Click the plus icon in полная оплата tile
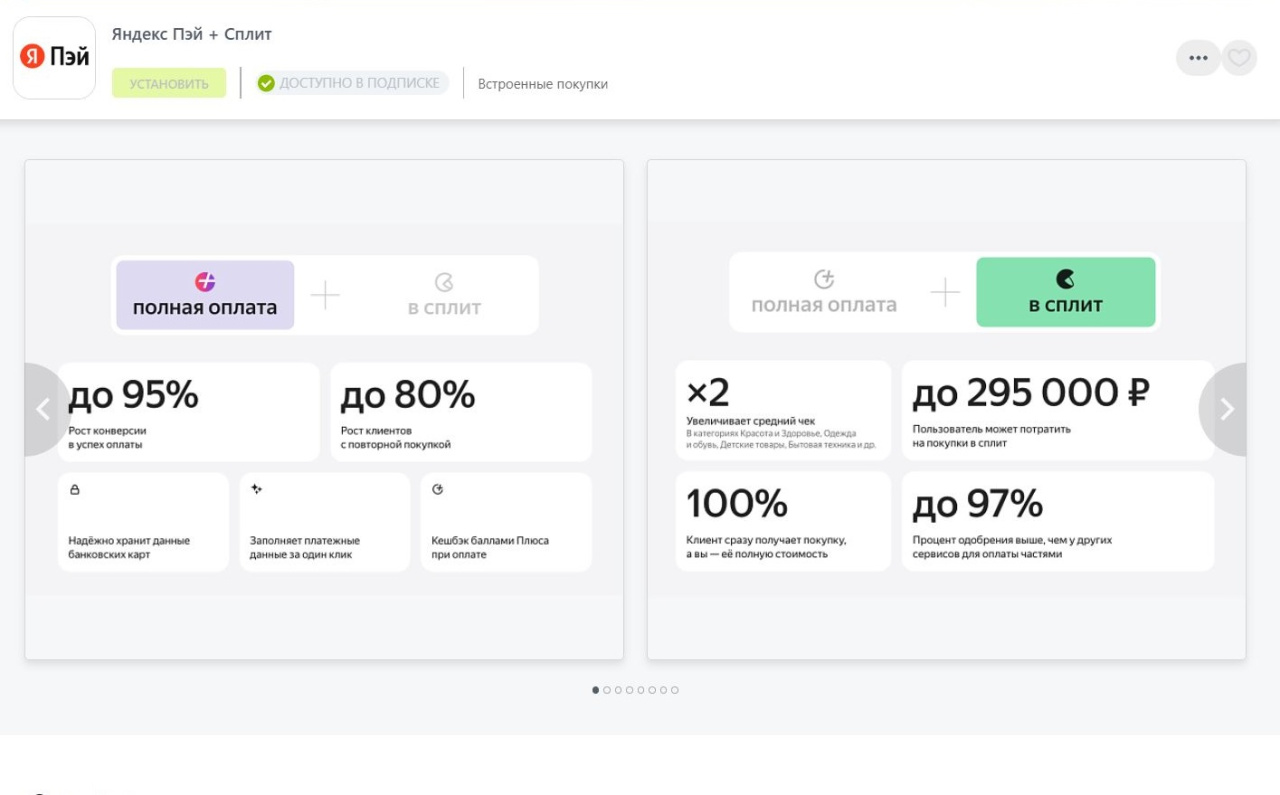 click(x=205, y=282)
